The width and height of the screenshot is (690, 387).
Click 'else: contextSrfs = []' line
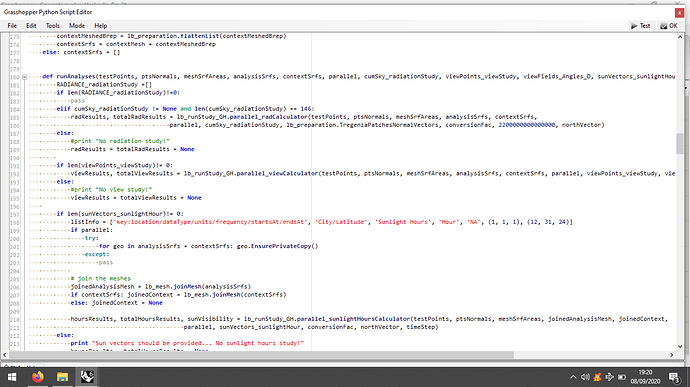point(81,52)
